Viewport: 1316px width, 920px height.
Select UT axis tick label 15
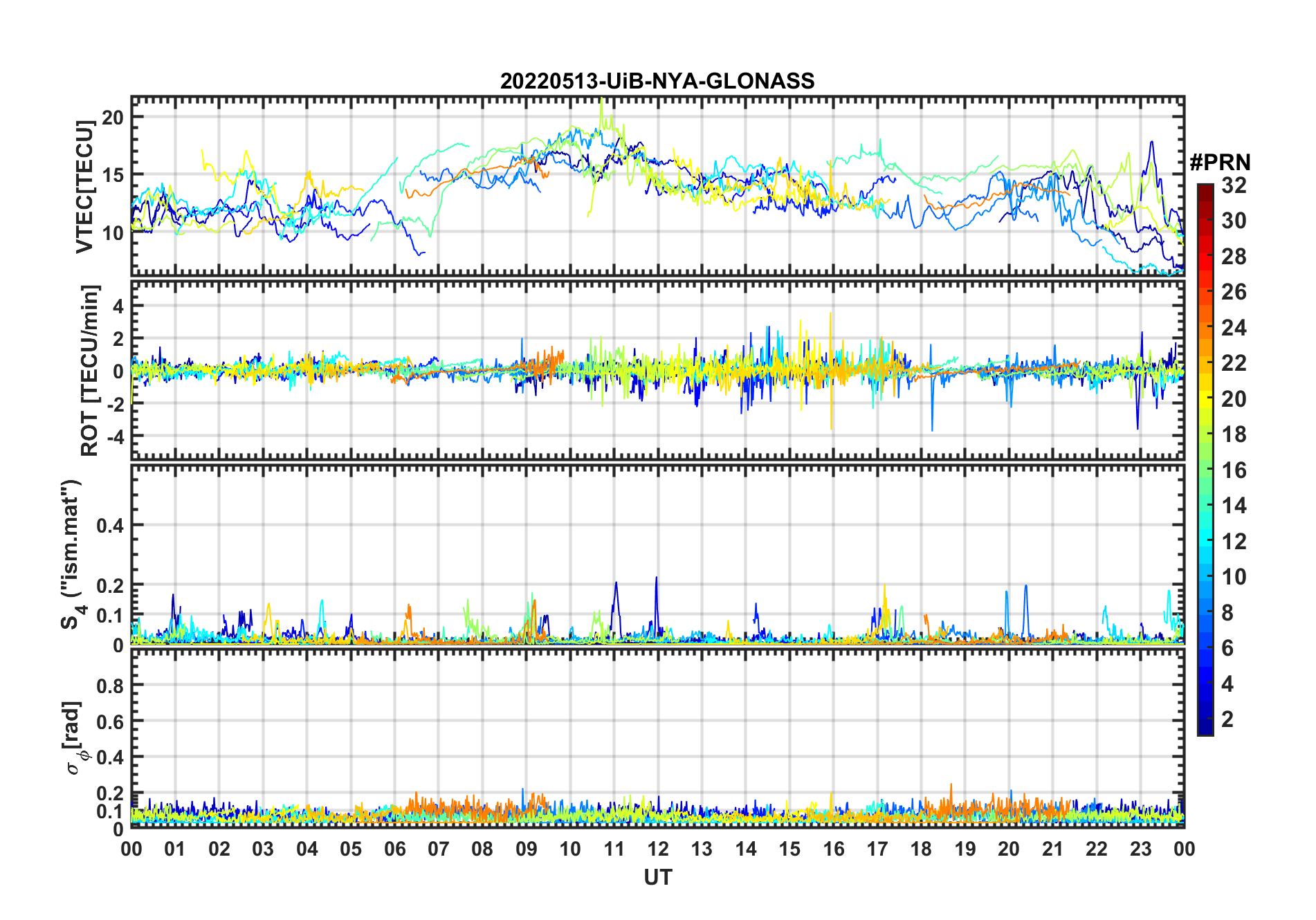click(789, 849)
